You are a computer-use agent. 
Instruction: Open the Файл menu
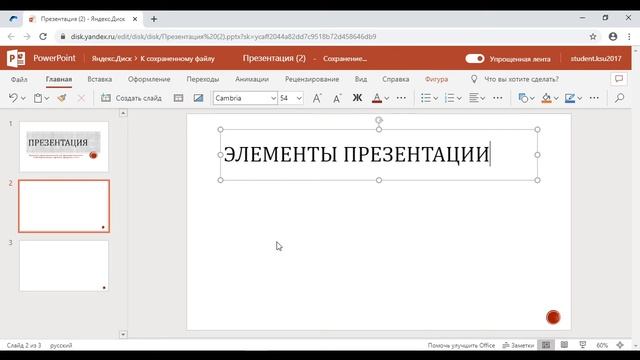19,79
